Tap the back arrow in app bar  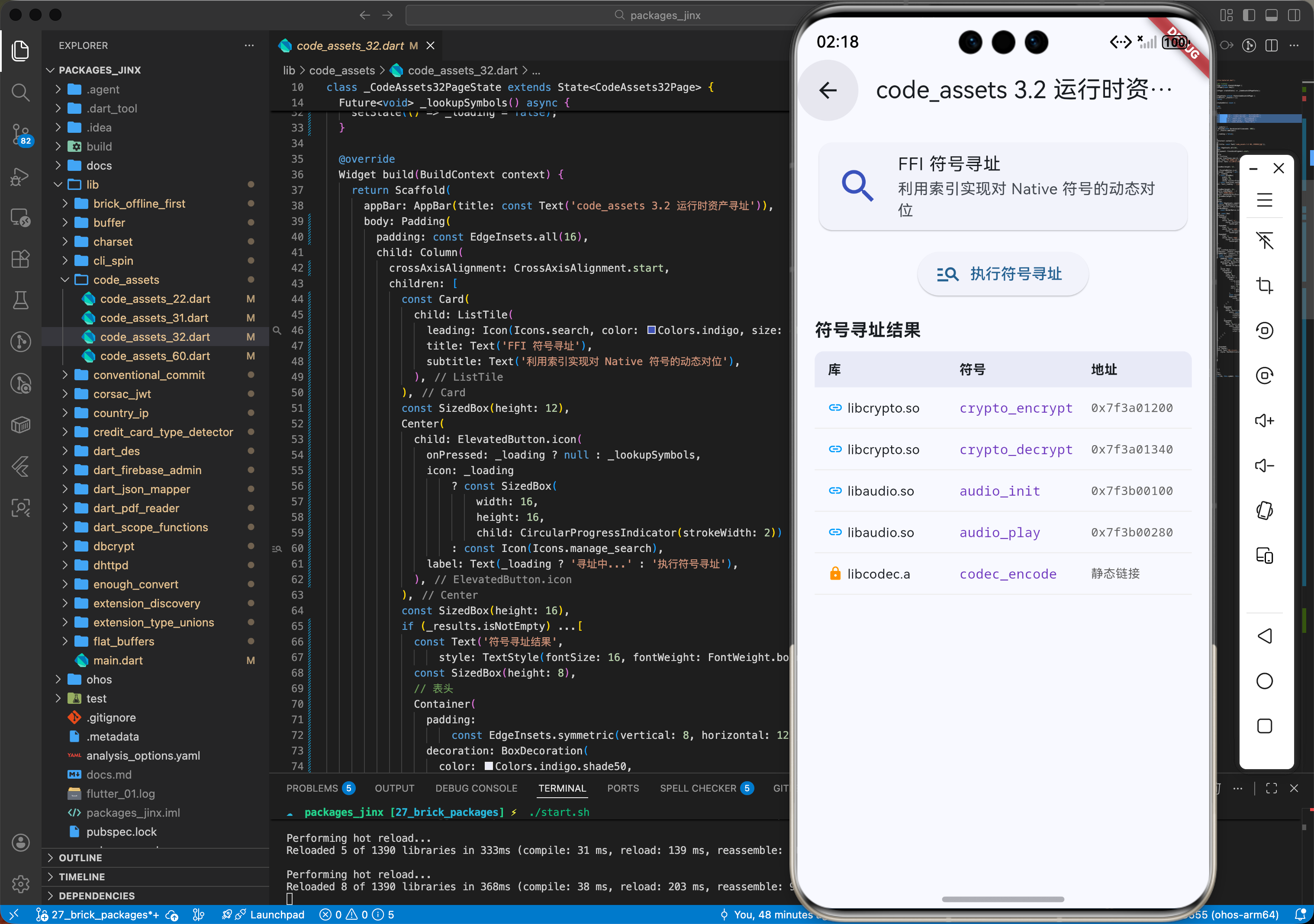(828, 90)
